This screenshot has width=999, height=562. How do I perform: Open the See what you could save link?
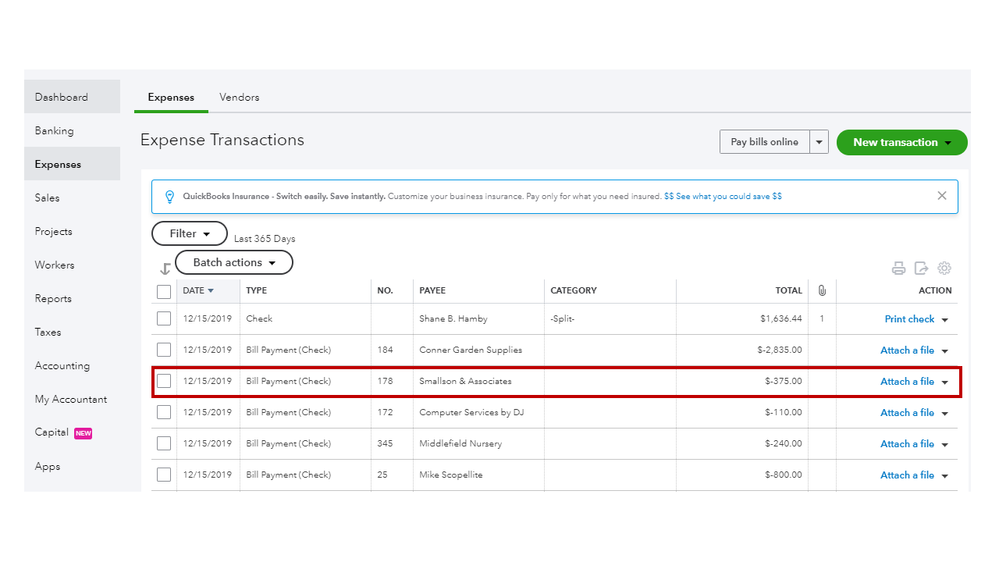pos(723,197)
